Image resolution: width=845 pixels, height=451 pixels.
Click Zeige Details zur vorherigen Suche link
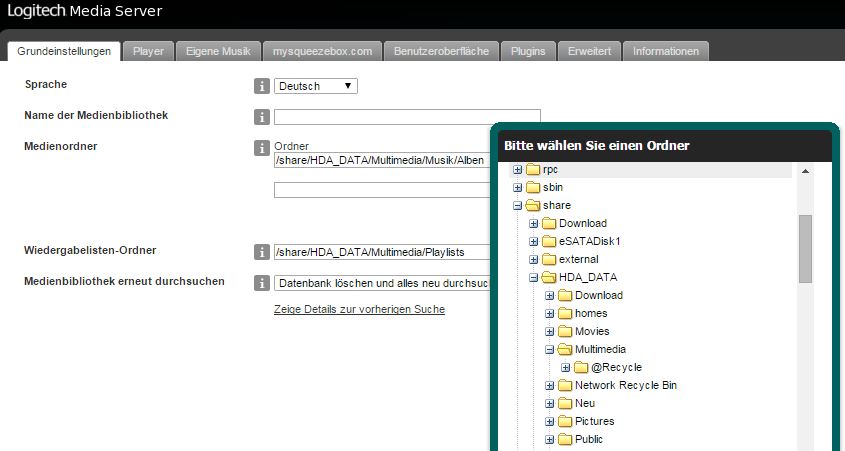[359, 309]
